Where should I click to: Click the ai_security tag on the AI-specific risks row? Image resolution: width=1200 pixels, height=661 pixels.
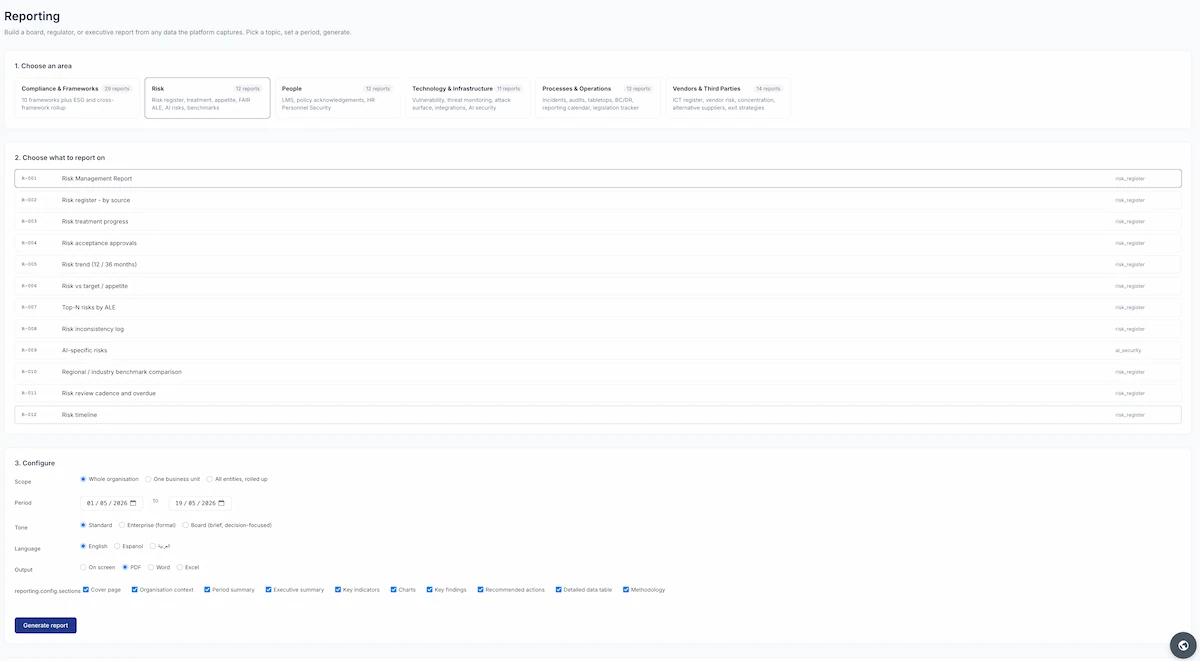(1128, 350)
